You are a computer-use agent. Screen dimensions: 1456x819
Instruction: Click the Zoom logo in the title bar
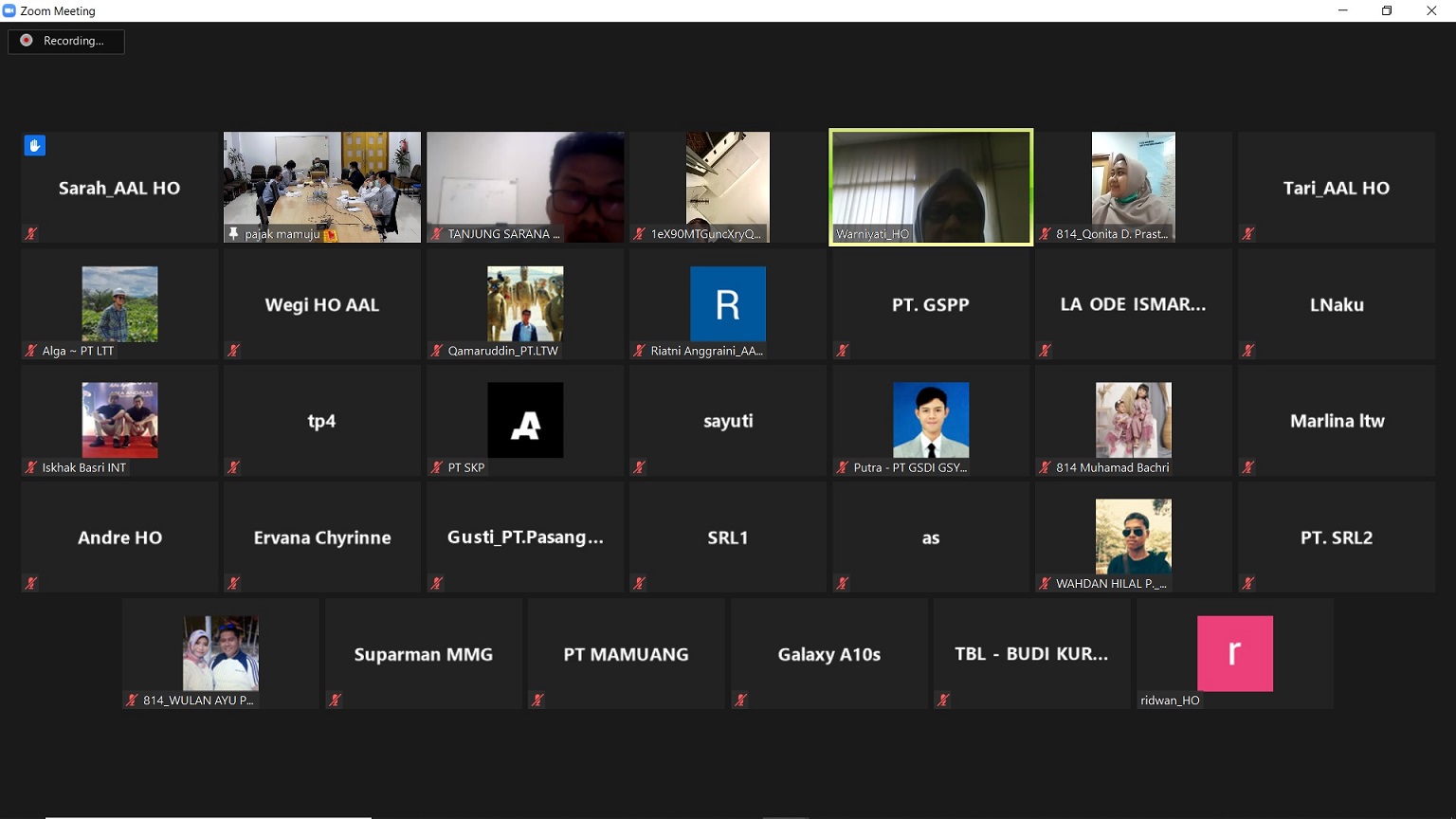9,11
